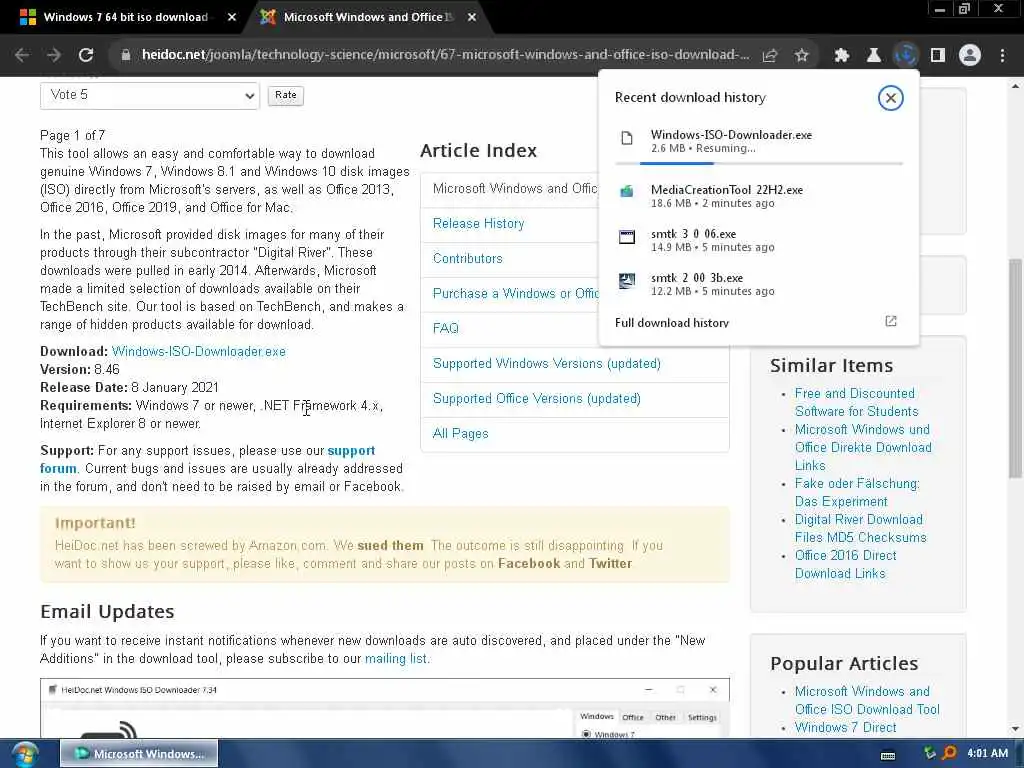Viewport: 1024px width, 768px height.
Task: Click the Rate button
Action: click(x=285, y=95)
